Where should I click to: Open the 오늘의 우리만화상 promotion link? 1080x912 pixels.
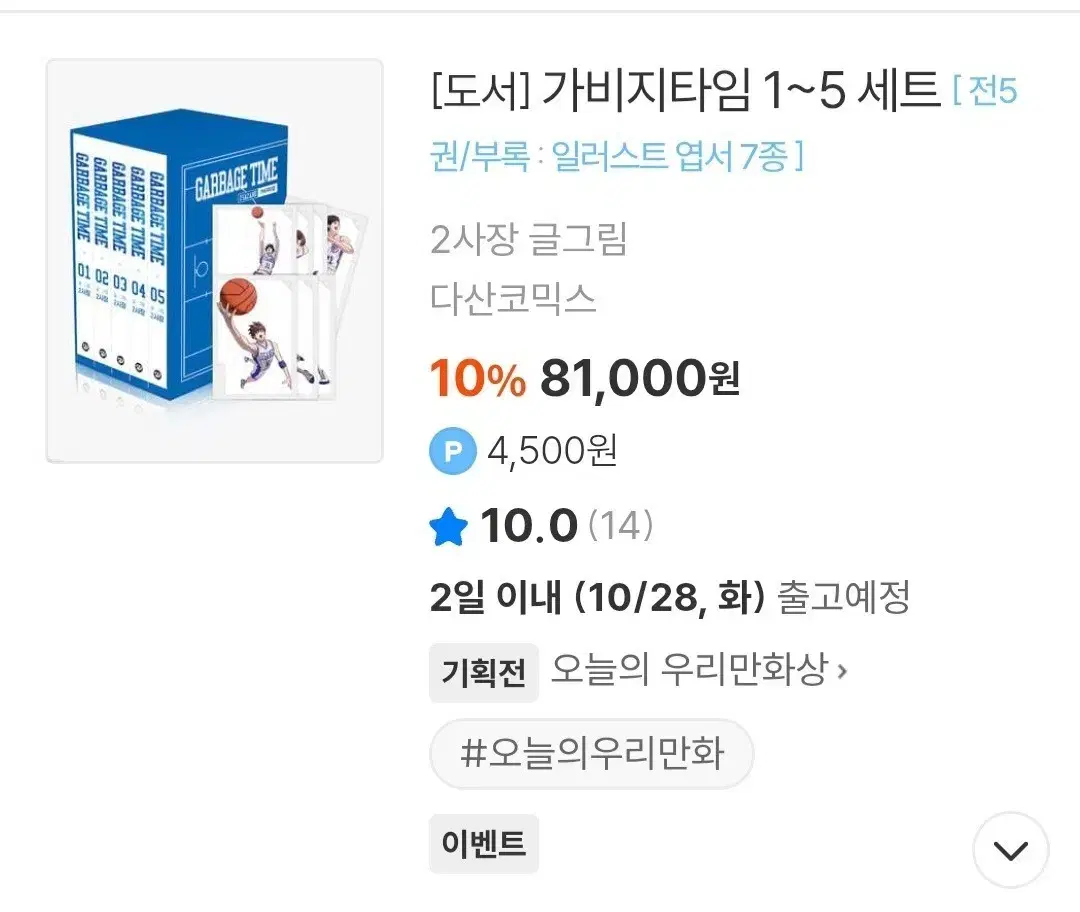[688, 672]
